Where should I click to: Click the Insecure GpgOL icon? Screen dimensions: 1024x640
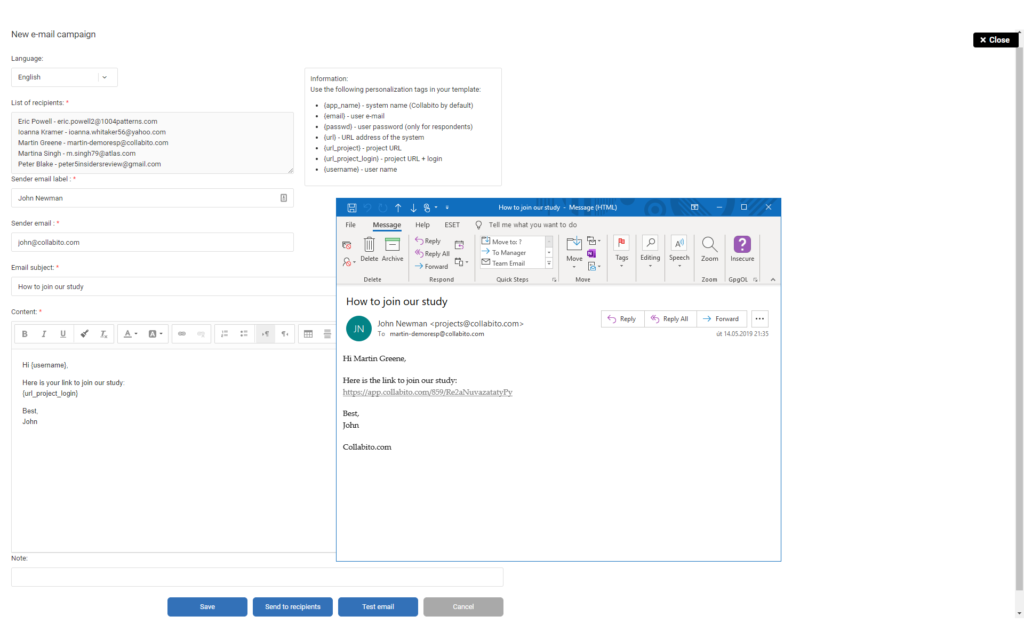coord(742,248)
